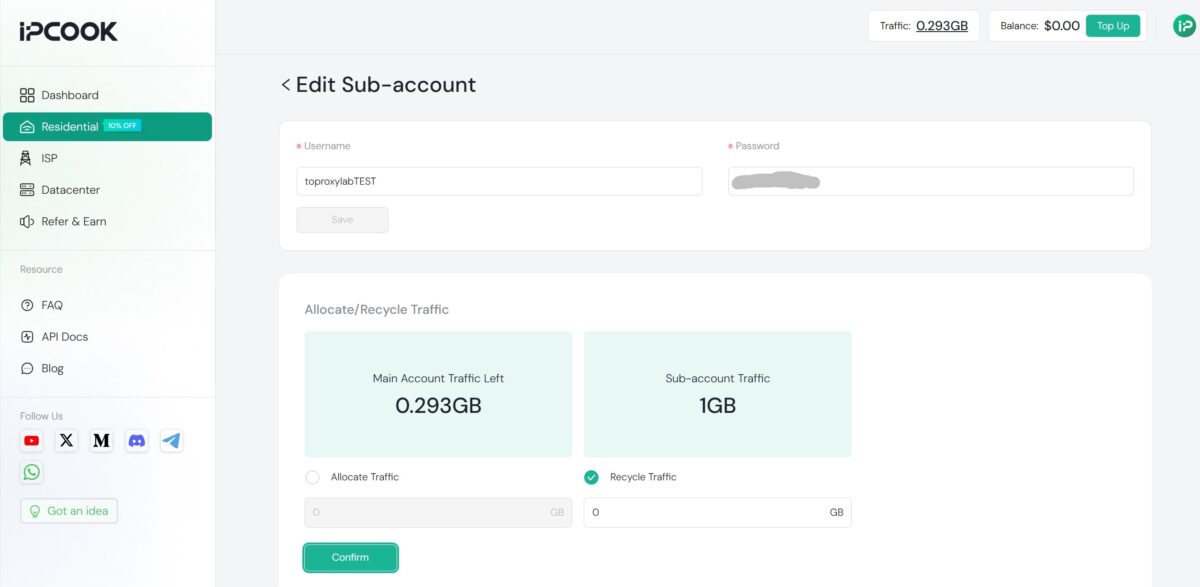Click the back arrow beside Edit Sub-account
This screenshot has width=1200, height=587.
point(286,85)
